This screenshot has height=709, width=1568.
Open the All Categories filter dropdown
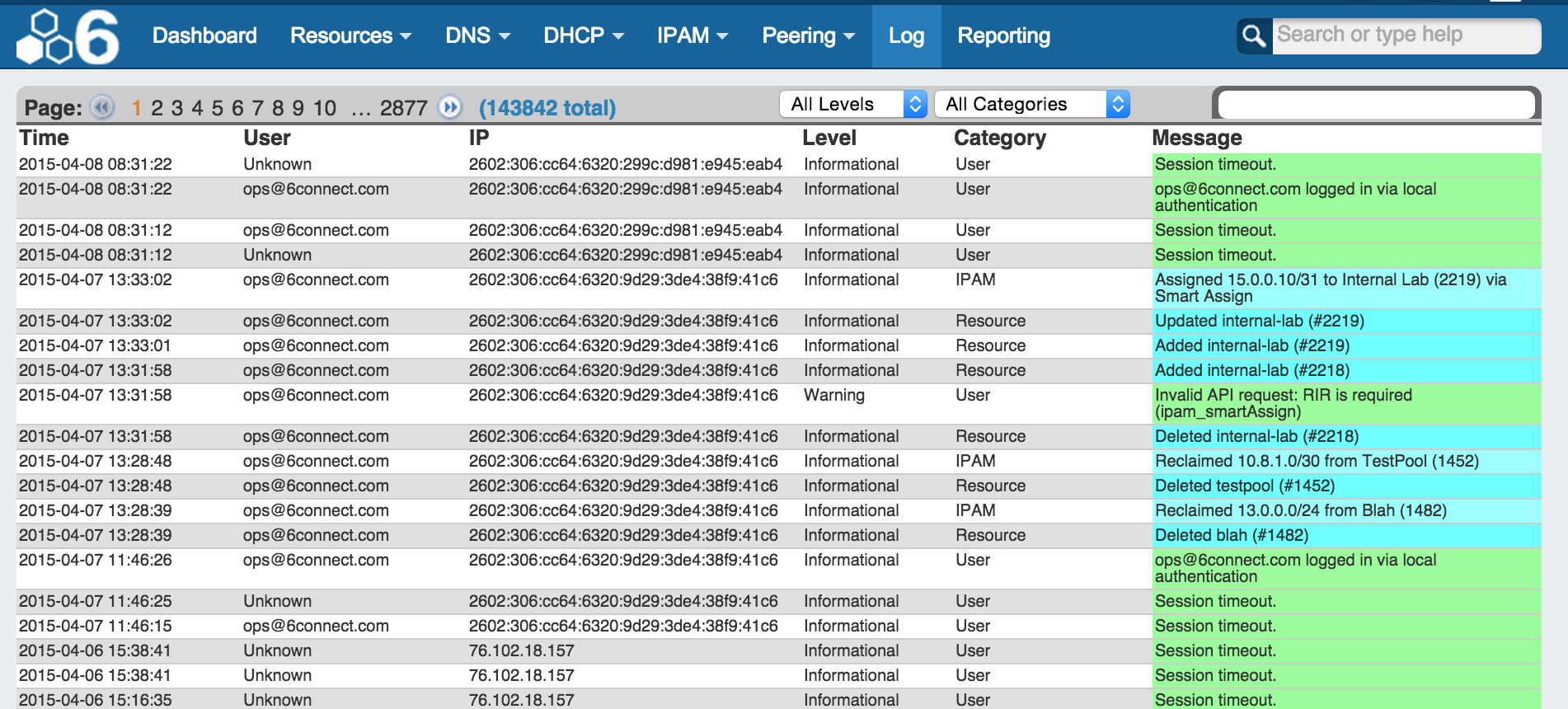tap(1030, 104)
